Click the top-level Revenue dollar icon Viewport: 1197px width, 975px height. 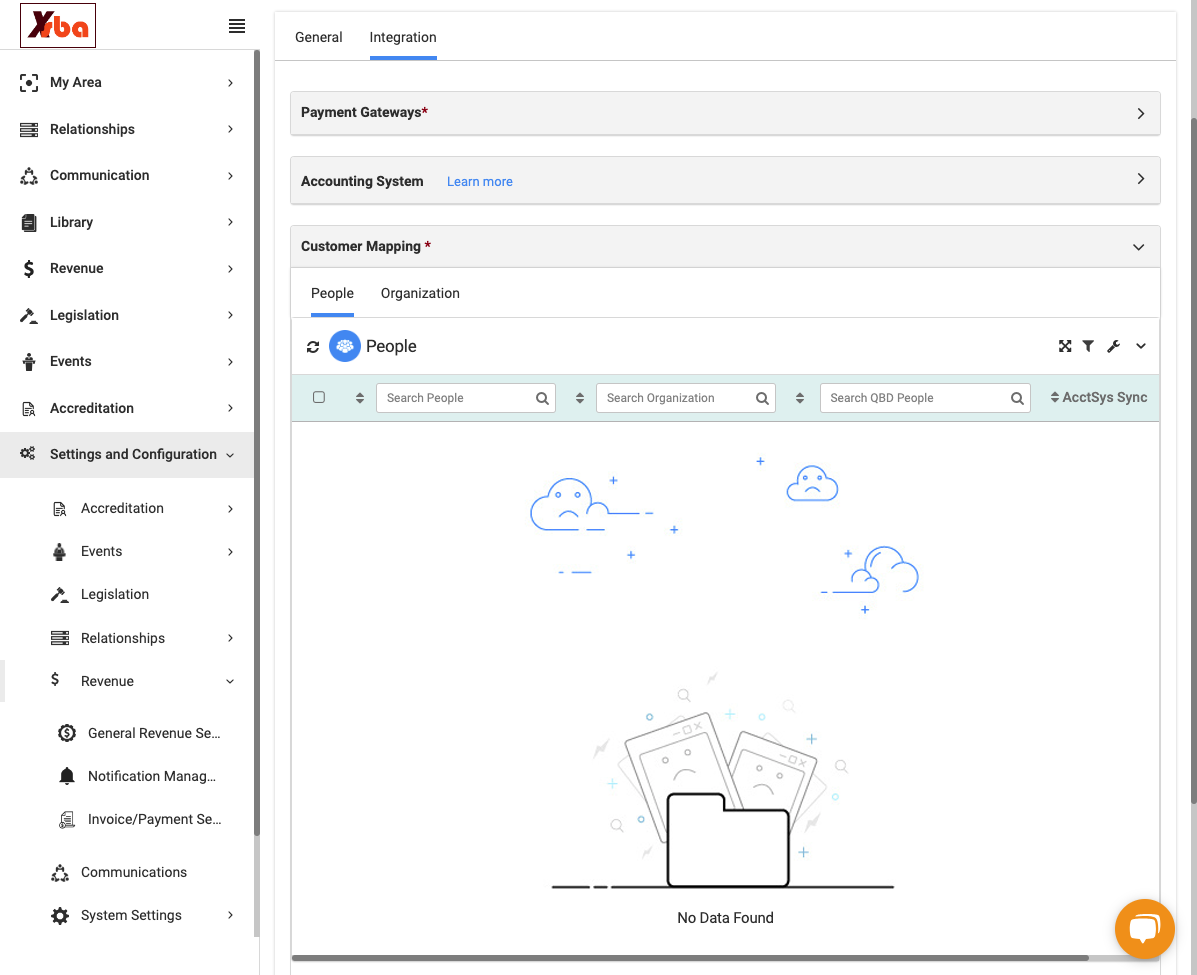pyautogui.click(x=29, y=269)
